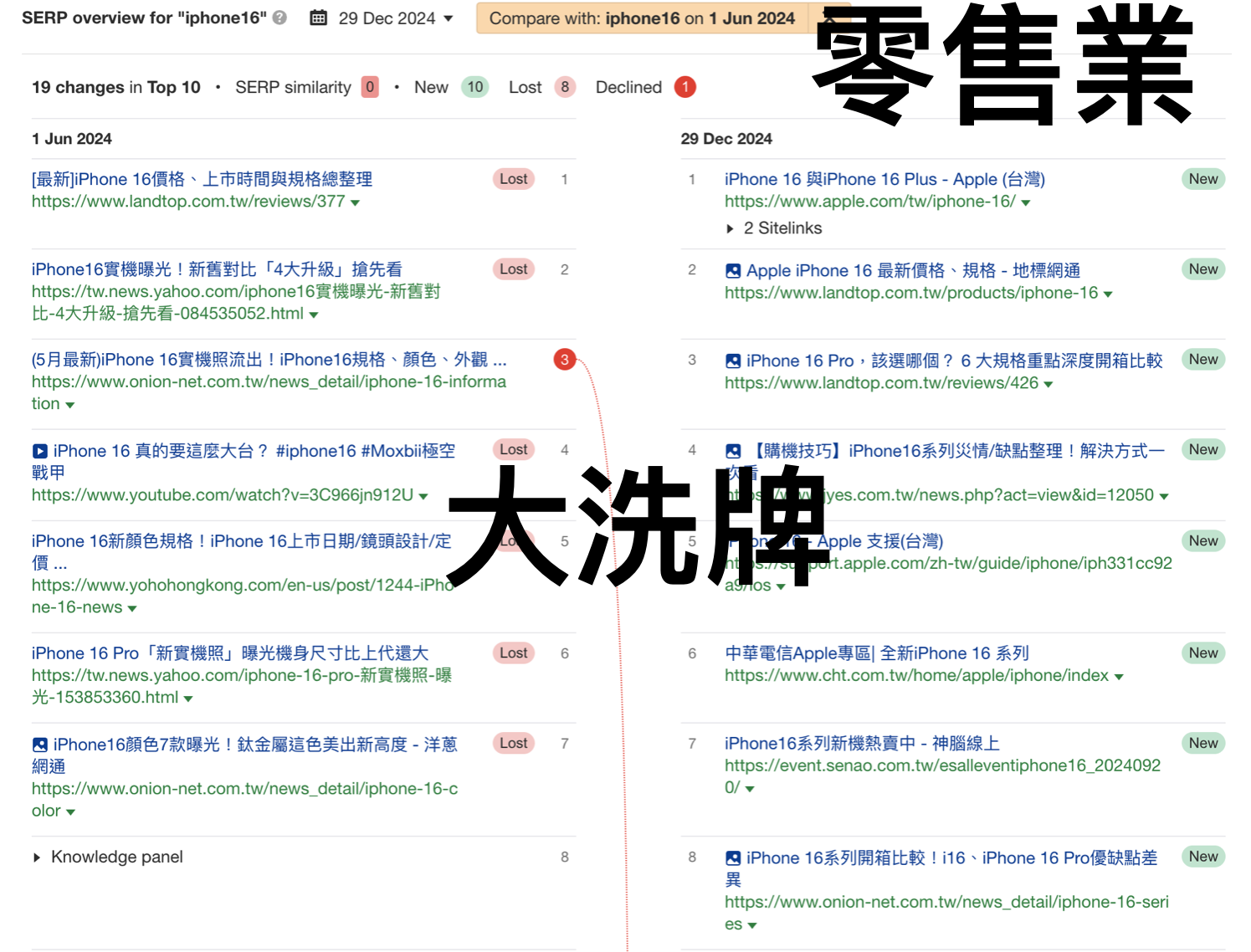Expand the Knowledge panel row
Screen dimensions: 1251x952
pyautogui.click(x=107, y=857)
